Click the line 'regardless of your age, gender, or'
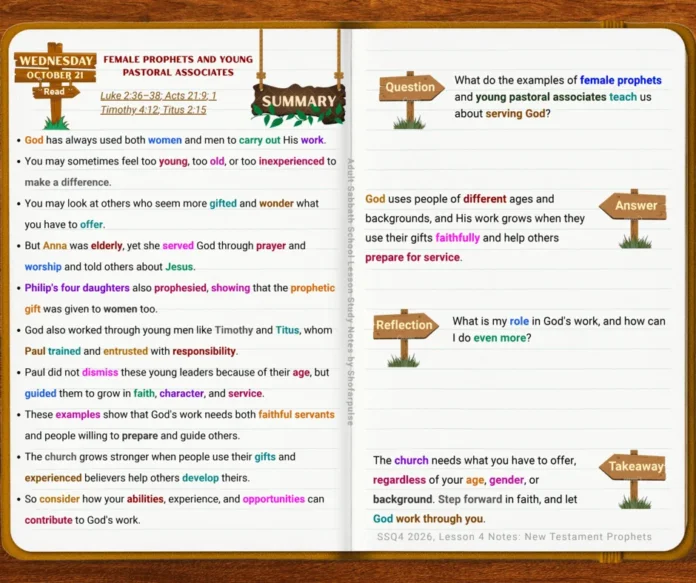This screenshot has width=696, height=583. coord(456,480)
